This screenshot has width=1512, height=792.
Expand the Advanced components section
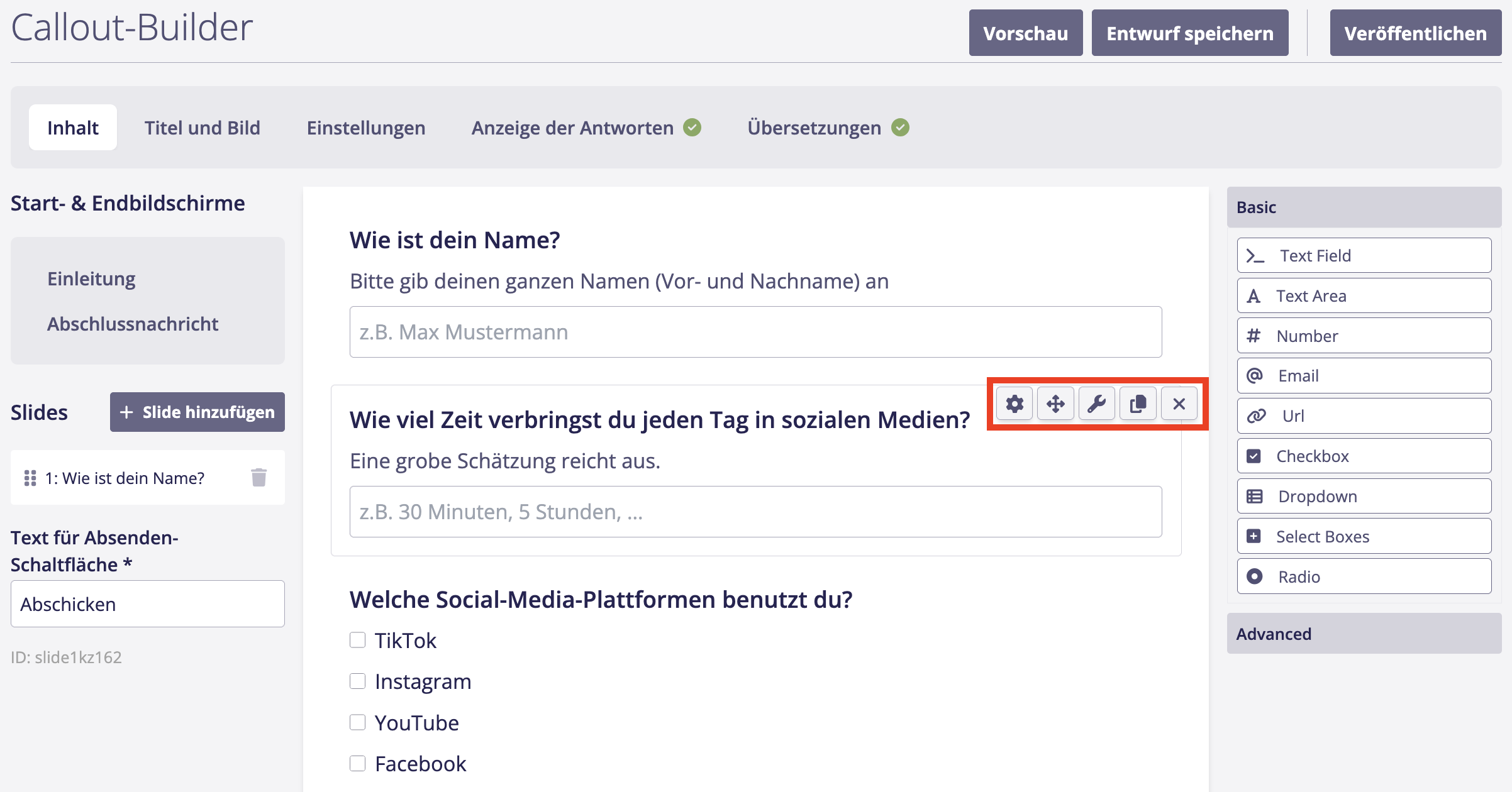point(1364,634)
